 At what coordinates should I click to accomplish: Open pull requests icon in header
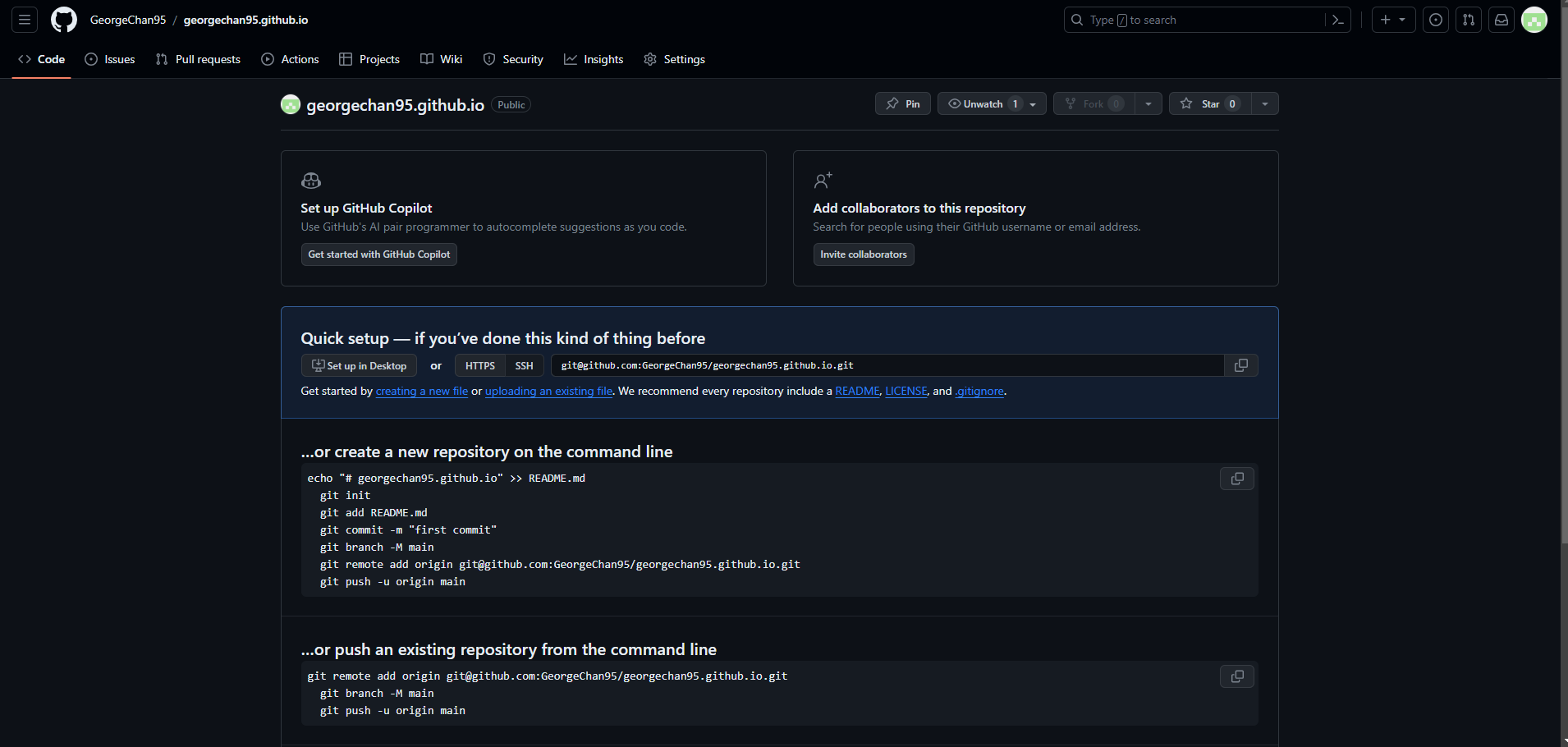(x=1469, y=20)
